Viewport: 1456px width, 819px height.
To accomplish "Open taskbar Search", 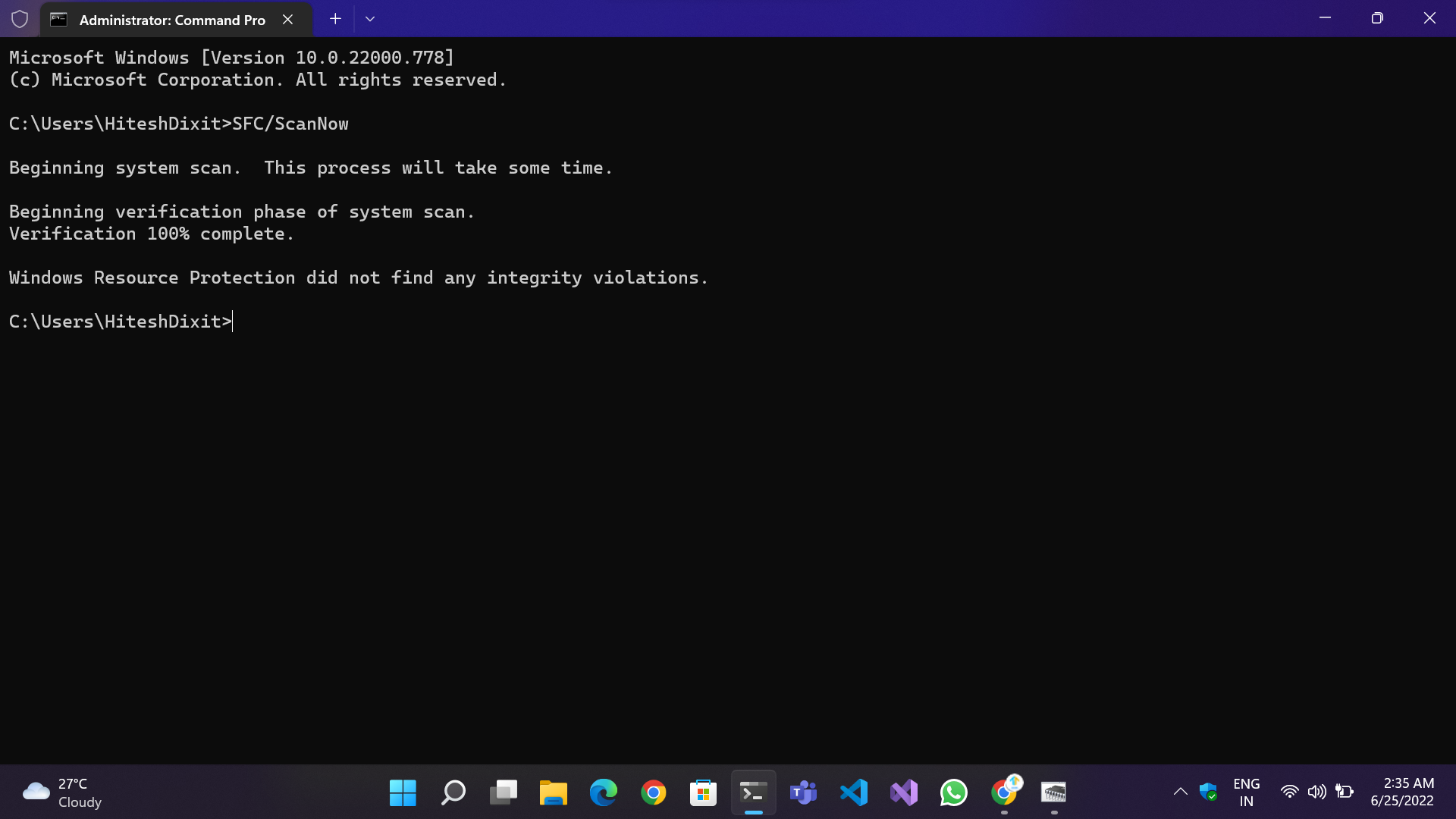I will pos(453,793).
